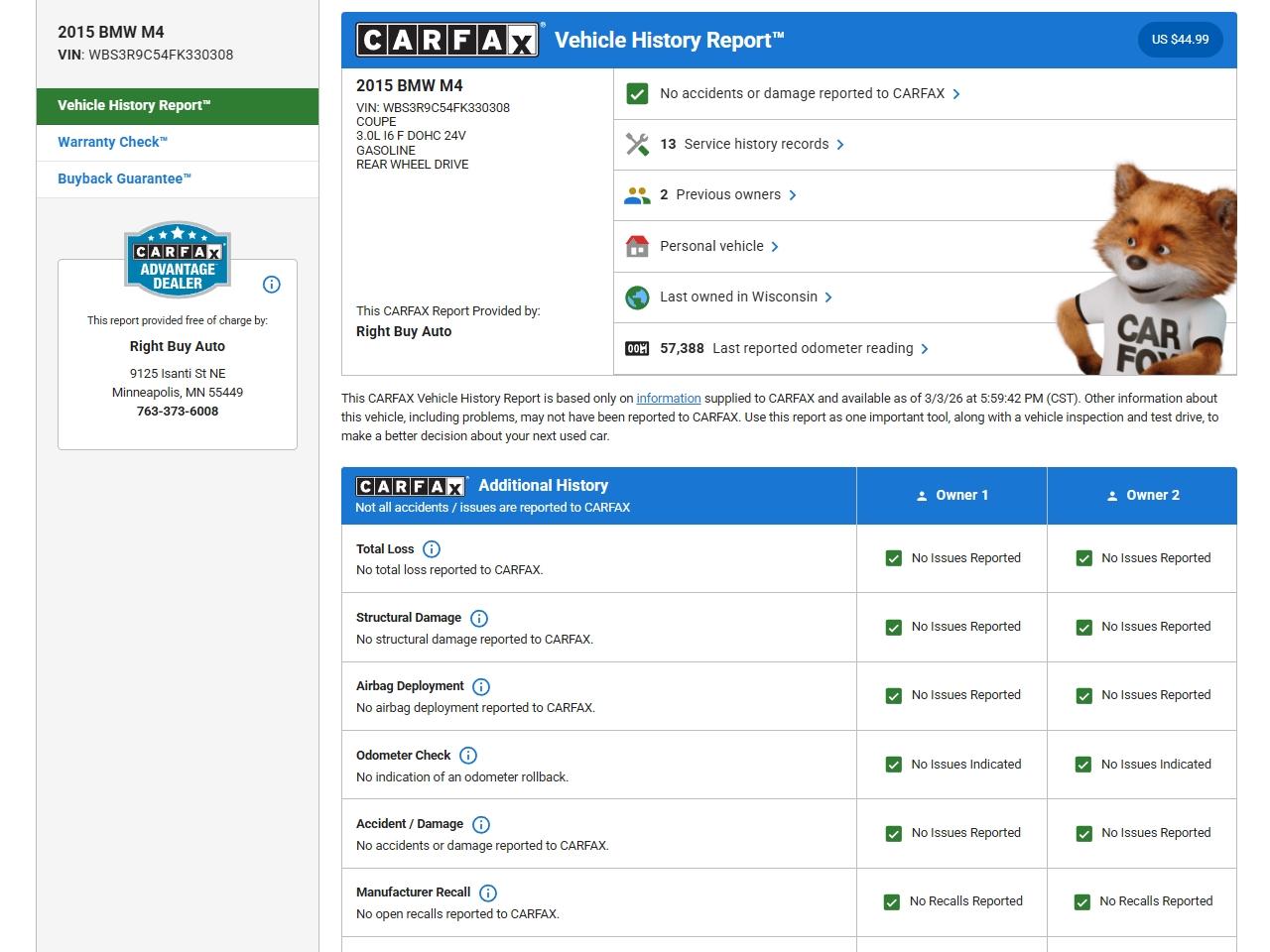Click the US $44.99 price button
Screen dimensions: 1270x952
(1180, 40)
